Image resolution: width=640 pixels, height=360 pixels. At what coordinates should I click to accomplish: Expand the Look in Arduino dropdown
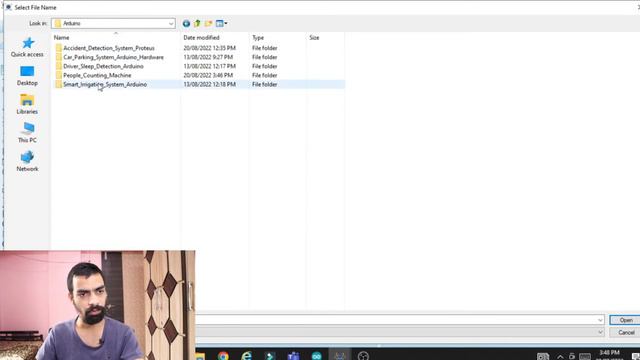point(171,24)
